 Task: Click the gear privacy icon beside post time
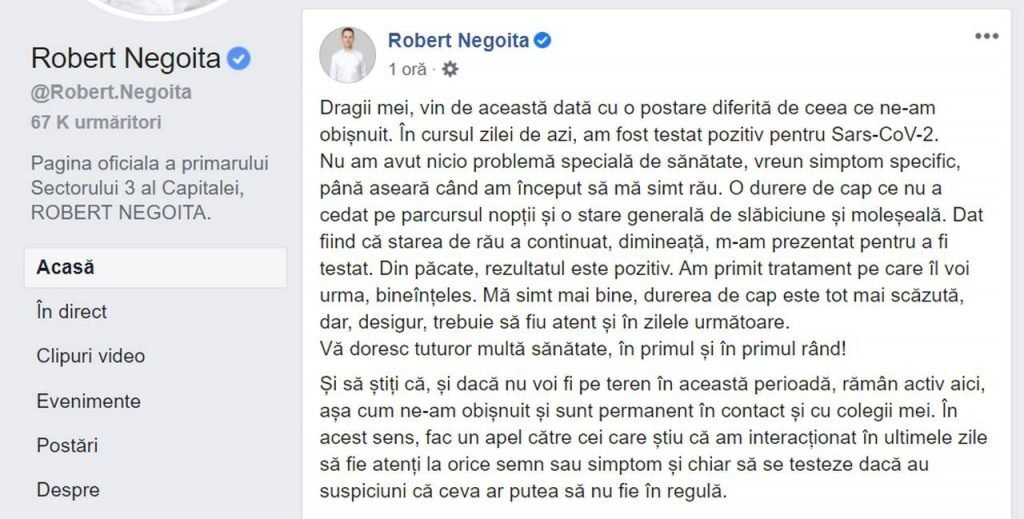tap(450, 69)
